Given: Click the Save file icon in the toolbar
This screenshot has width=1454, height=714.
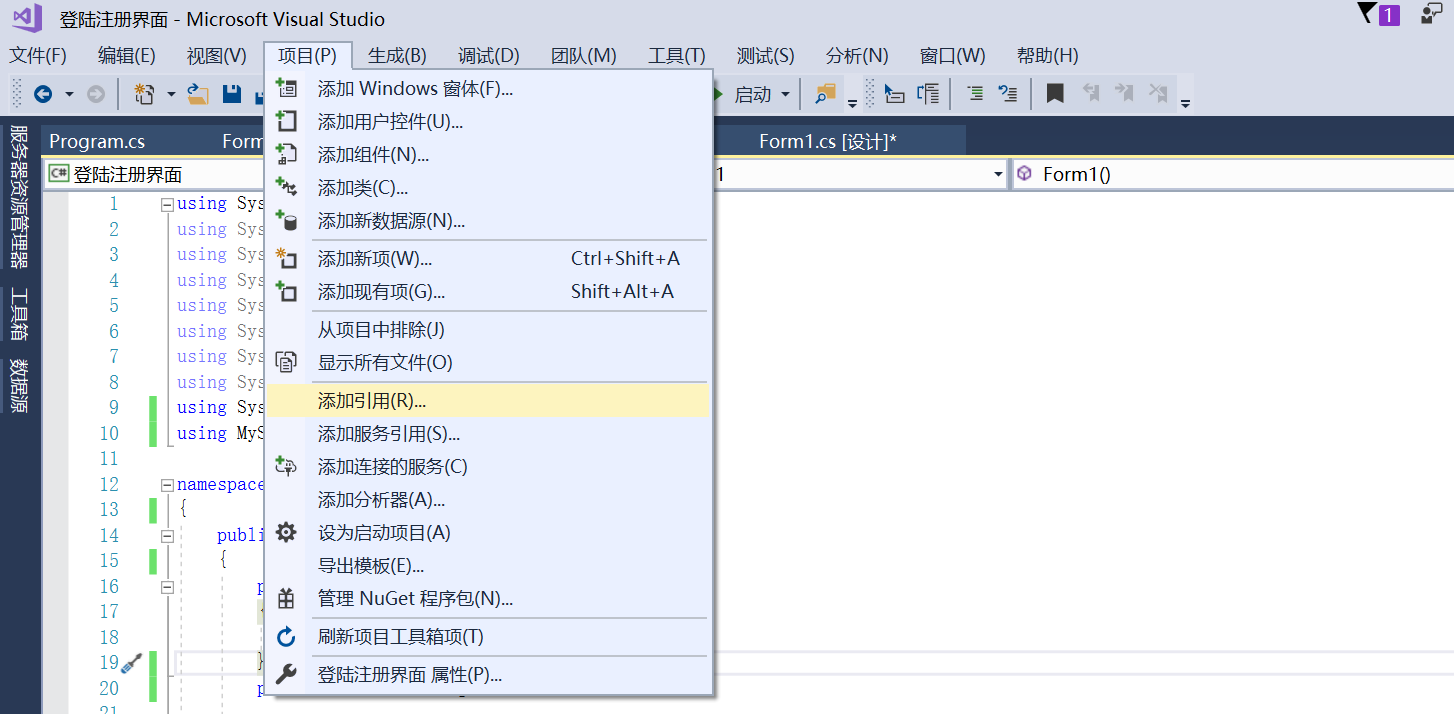Looking at the screenshot, I should [230, 93].
